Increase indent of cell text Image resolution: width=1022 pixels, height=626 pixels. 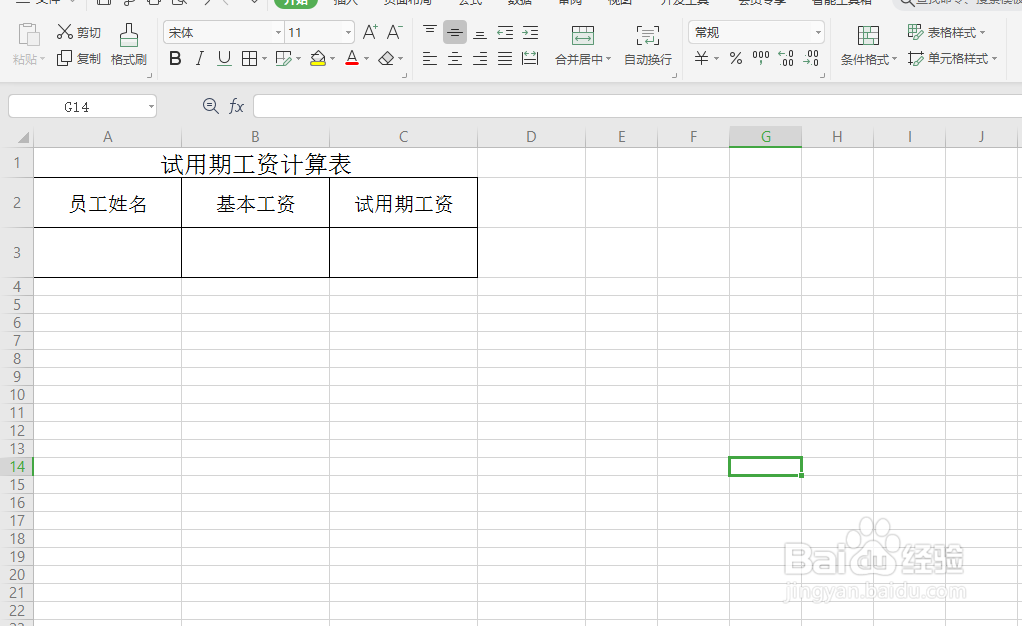[x=531, y=32]
